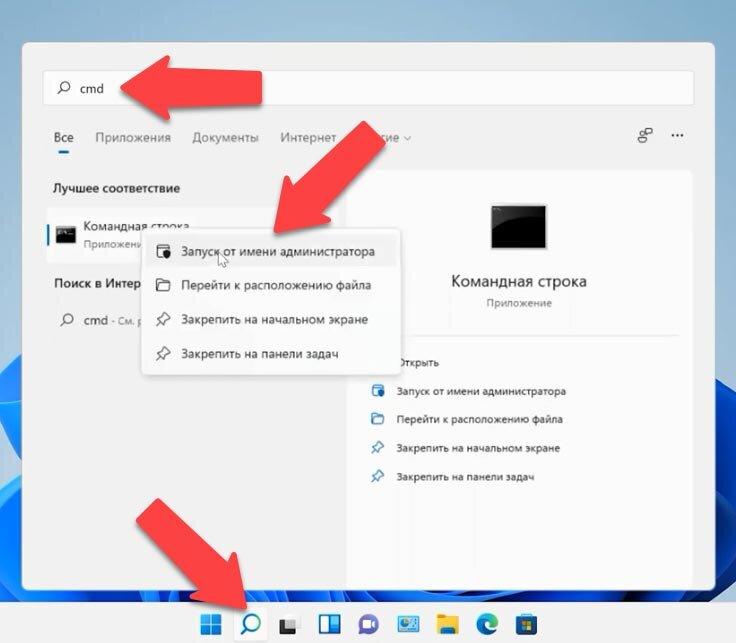Click the Лучшее соответствие heading
Image resolution: width=736 pixels, height=643 pixels.
point(116,188)
